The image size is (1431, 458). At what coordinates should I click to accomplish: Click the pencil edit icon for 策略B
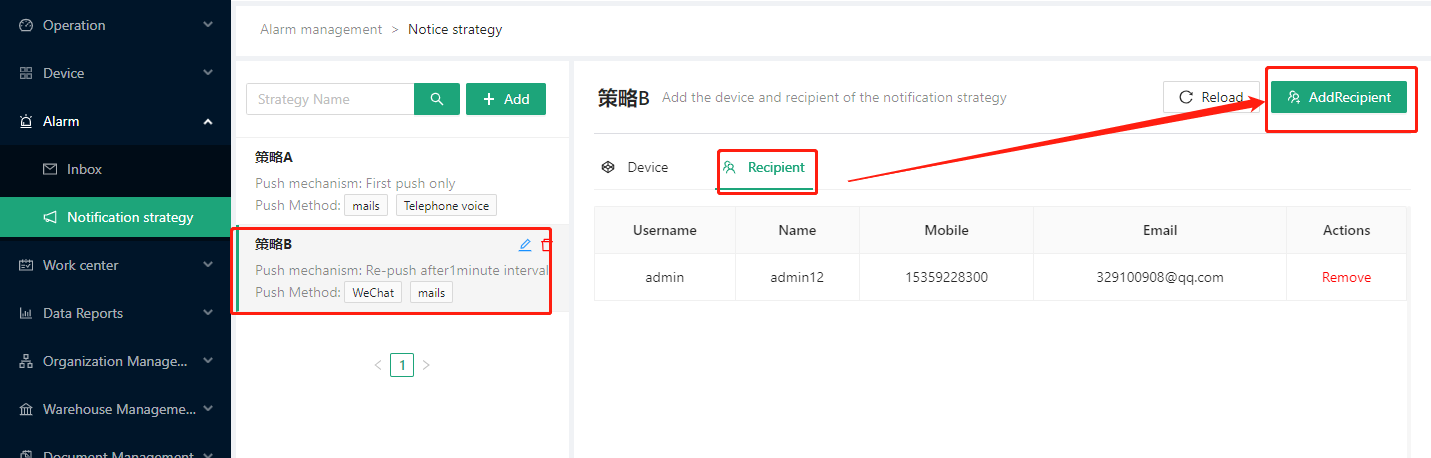pyautogui.click(x=525, y=244)
